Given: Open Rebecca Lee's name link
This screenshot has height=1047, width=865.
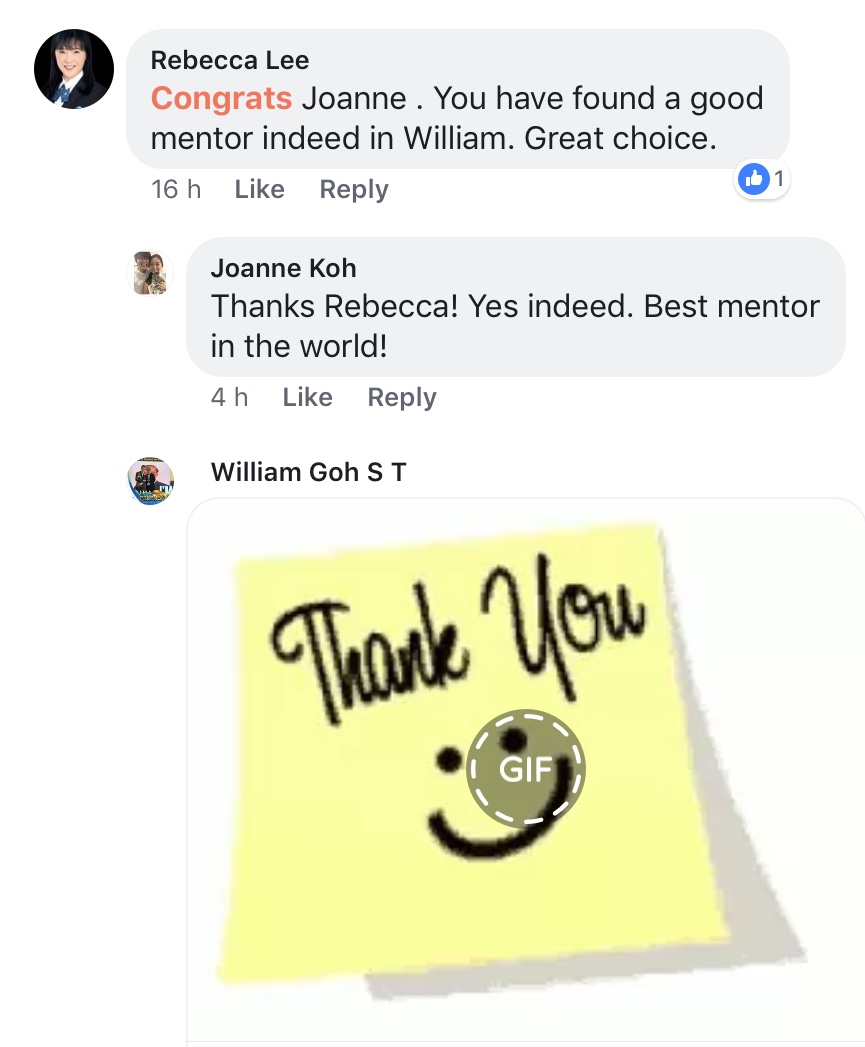Looking at the screenshot, I should pyautogui.click(x=230, y=60).
